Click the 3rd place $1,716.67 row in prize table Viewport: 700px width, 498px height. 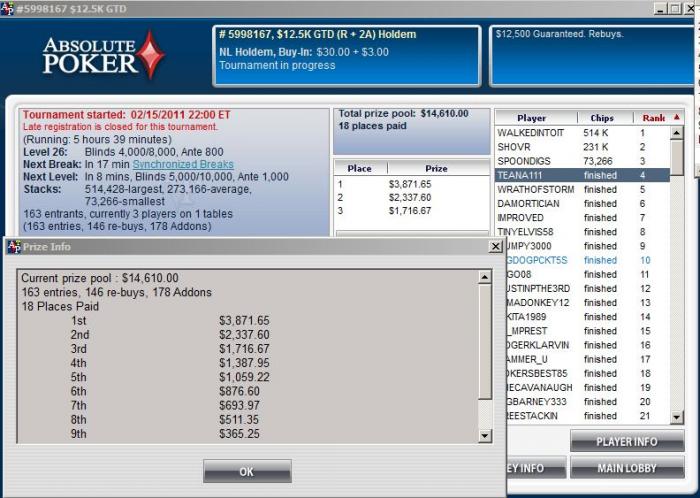click(412, 211)
